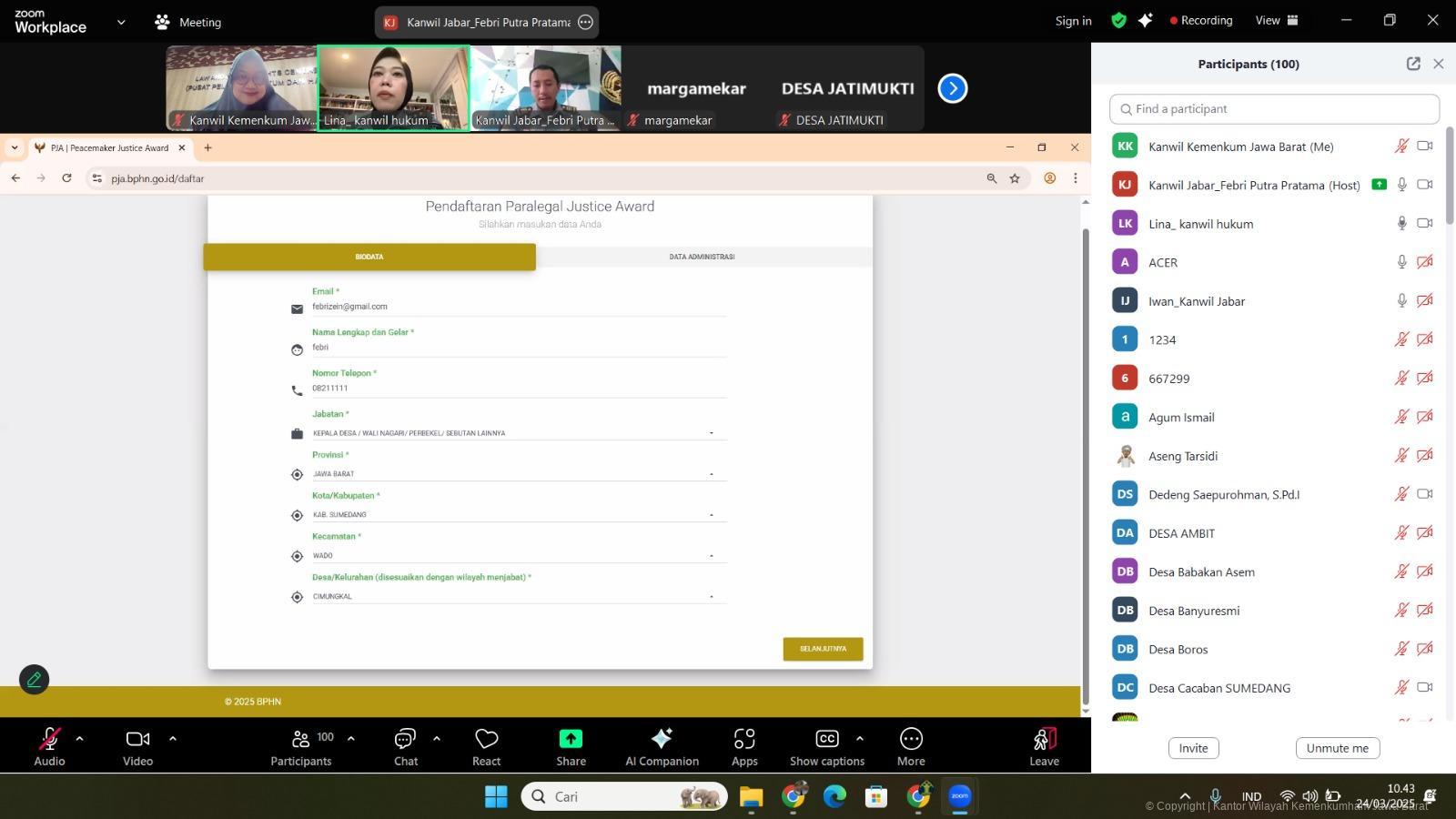
Task: Click the annotation pencil icon
Action: (x=35, y=679)
